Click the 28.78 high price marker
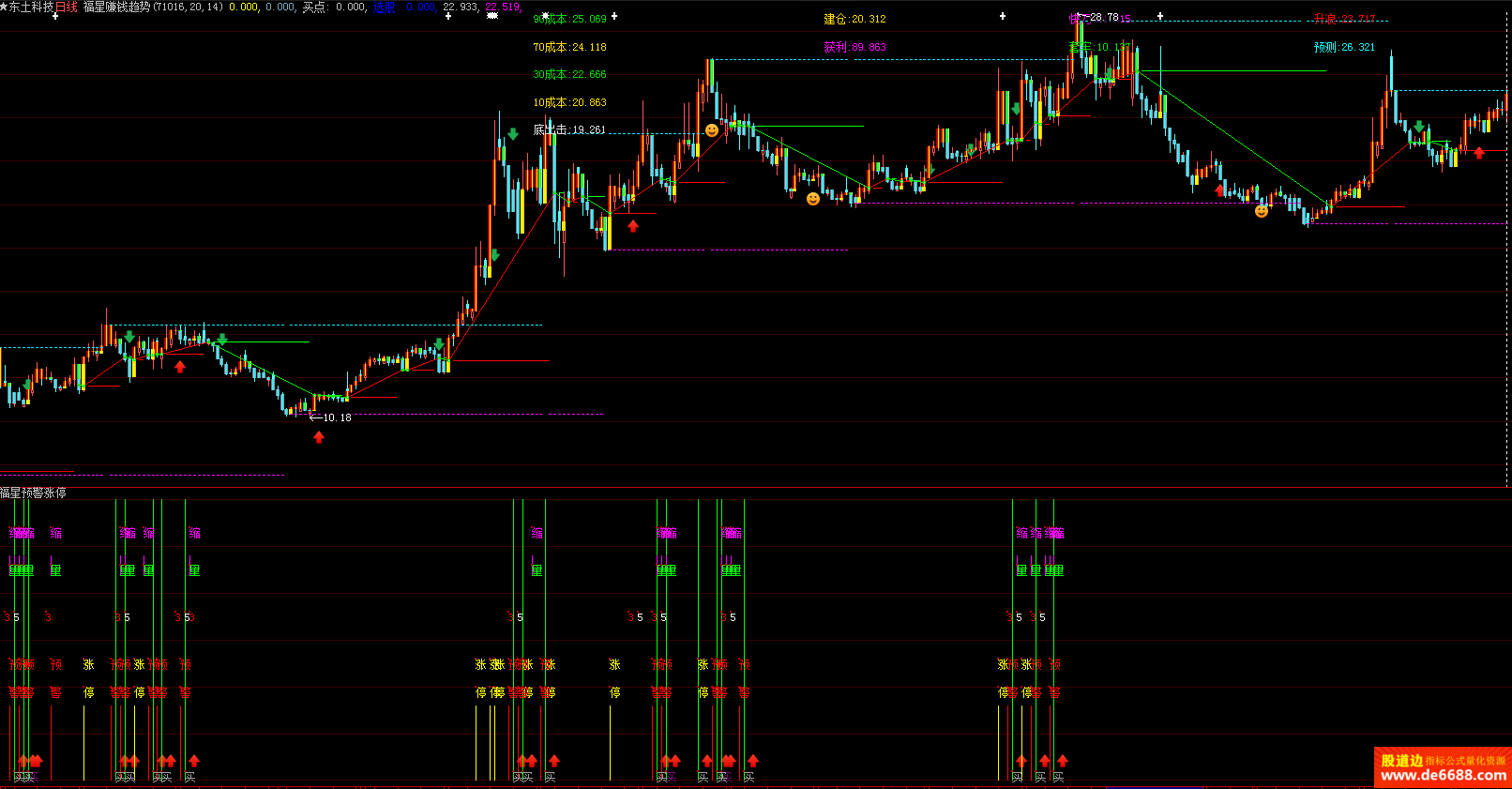This screenshot has width=1512, height=789. pos(1103,17)
